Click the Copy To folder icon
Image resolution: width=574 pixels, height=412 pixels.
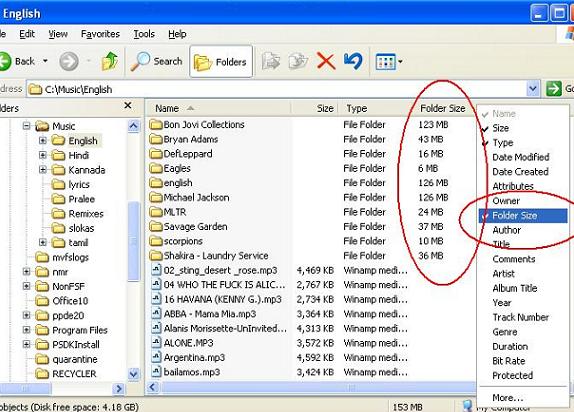(298, 61)
